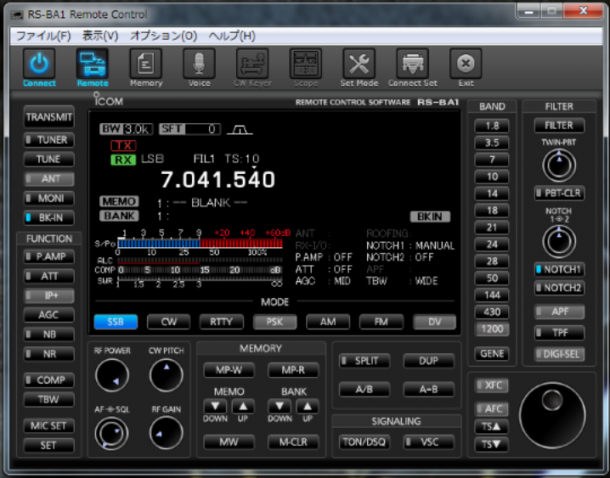The height and width of the screenshot is (478, 610).
Task: Open the CW Keyer icon
Action: [x=252, y=63]
